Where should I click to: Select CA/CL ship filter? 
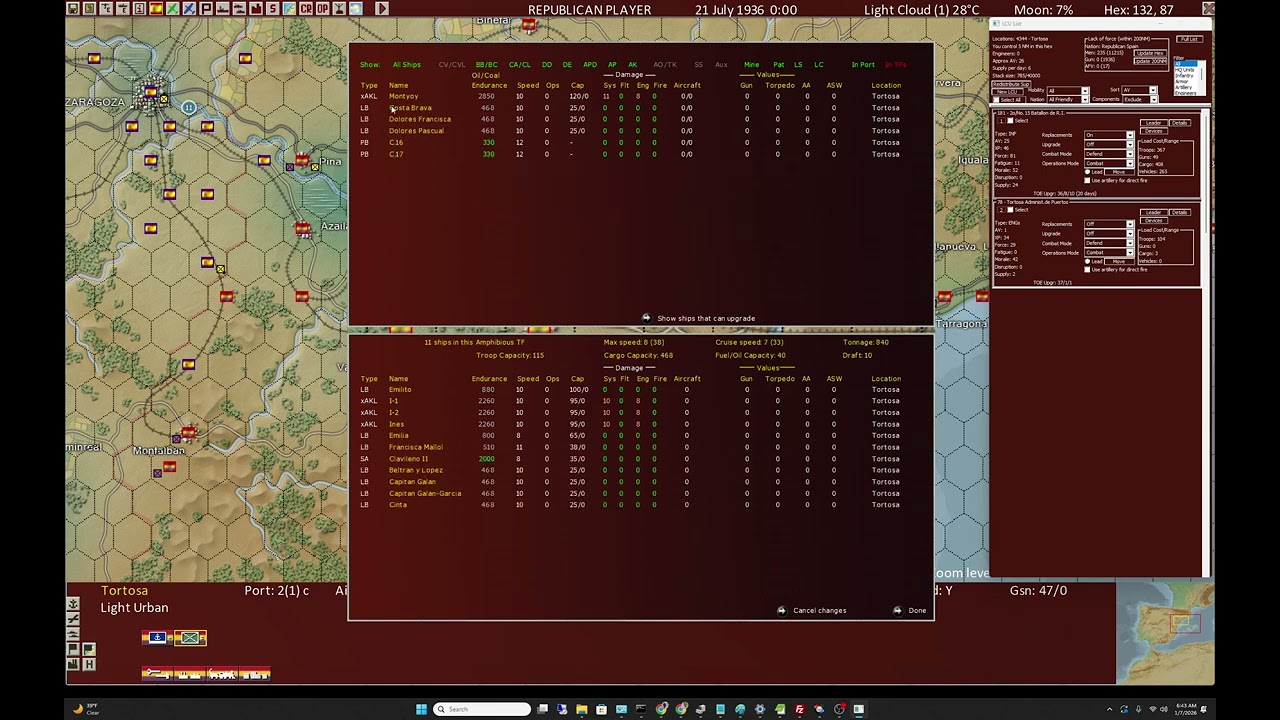pyautogui.click(x=519, y=65)
